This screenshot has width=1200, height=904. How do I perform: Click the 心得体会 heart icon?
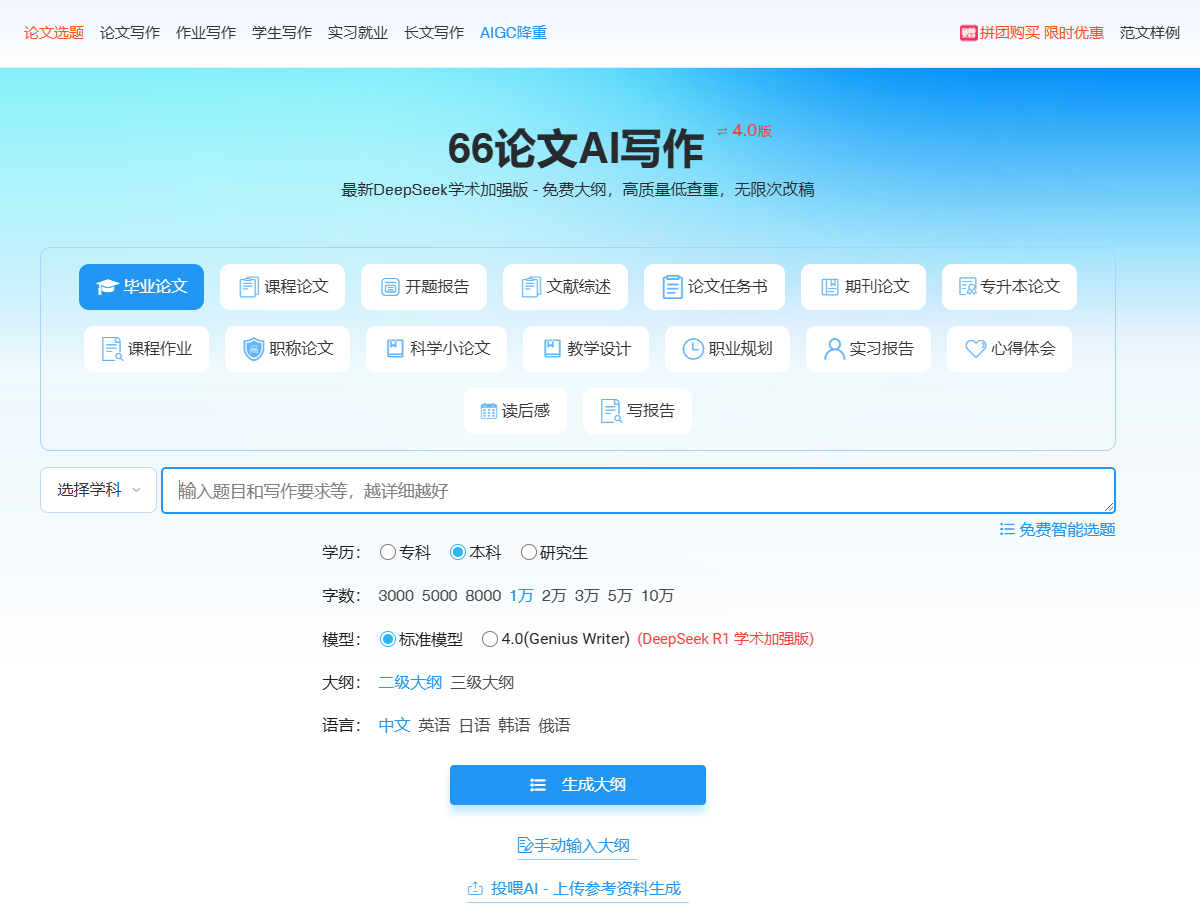(x=975, y=349)
